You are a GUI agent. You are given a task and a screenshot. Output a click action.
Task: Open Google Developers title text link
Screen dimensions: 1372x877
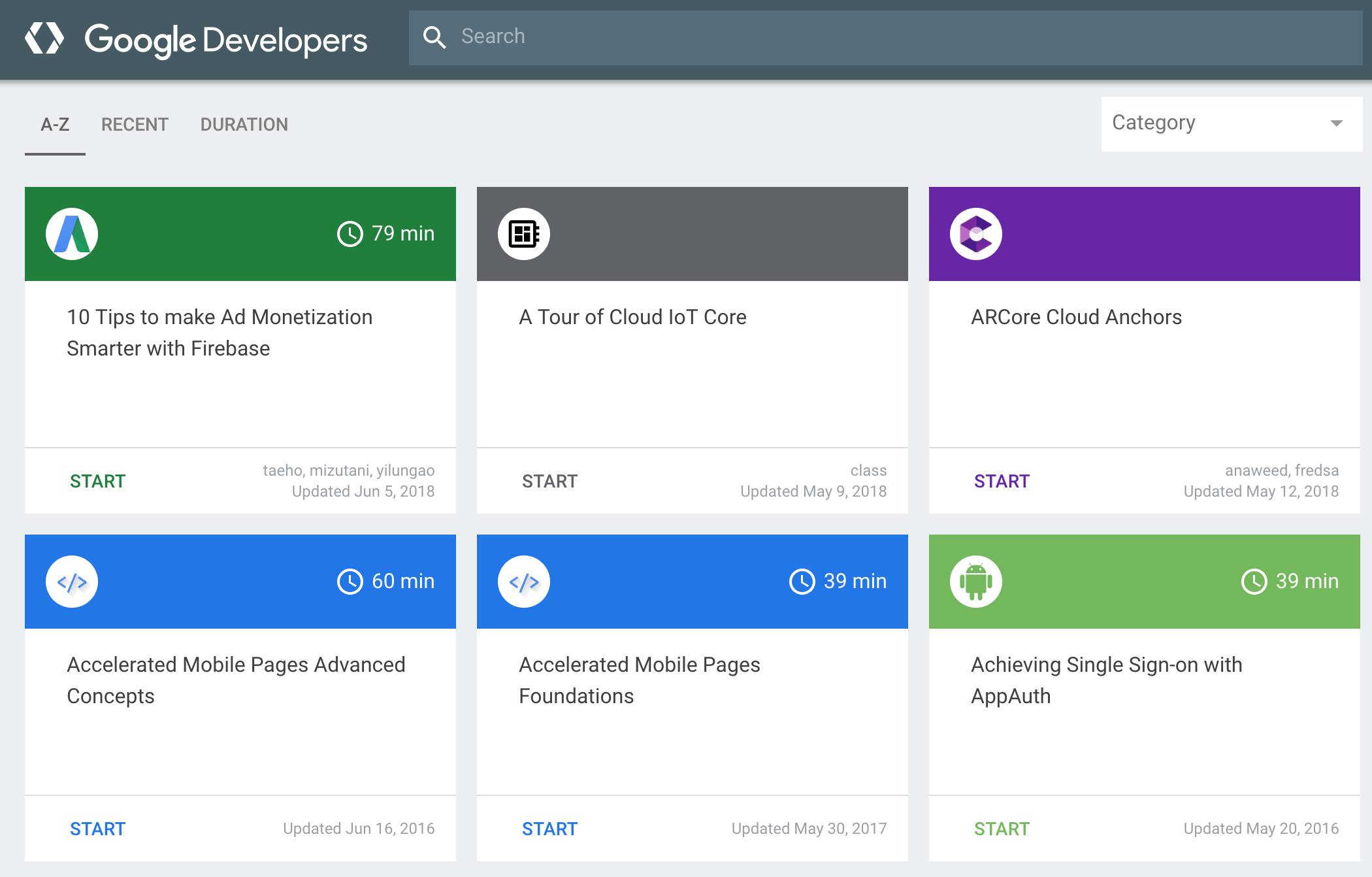[226, 40]
